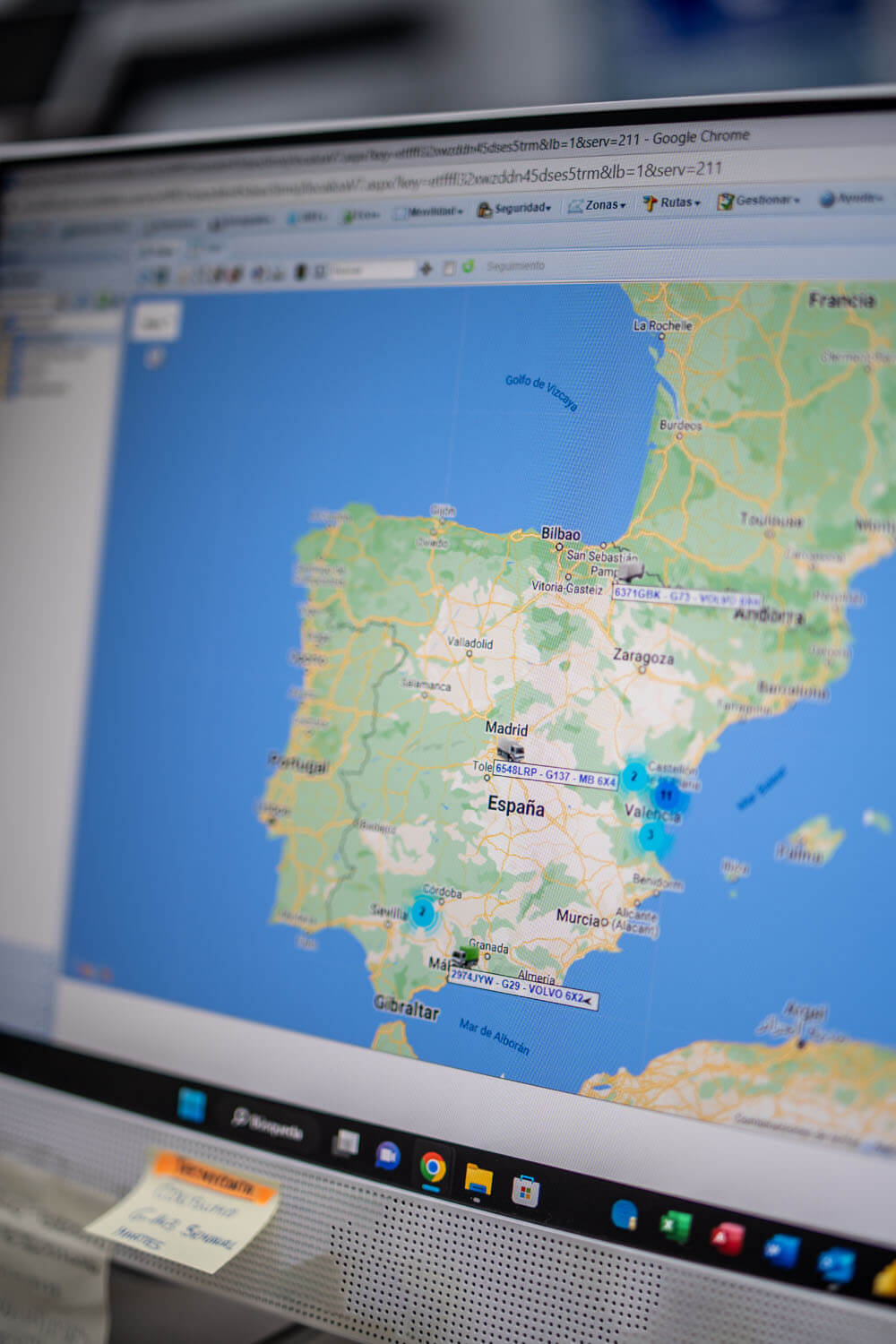Open the 3-vehicle cluster south of Valencia

tap(650, 836)
